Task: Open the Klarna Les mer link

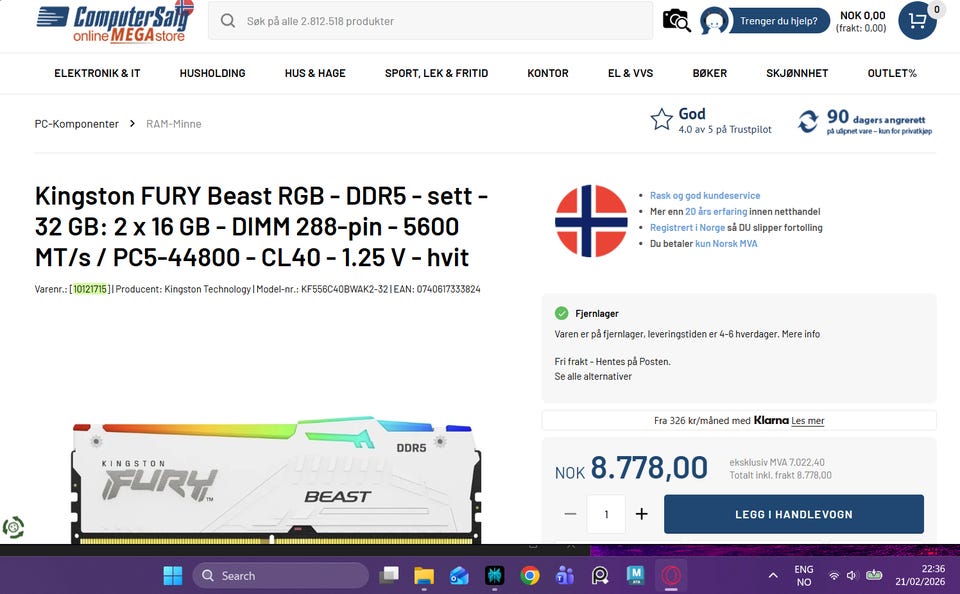Action: 808,421
